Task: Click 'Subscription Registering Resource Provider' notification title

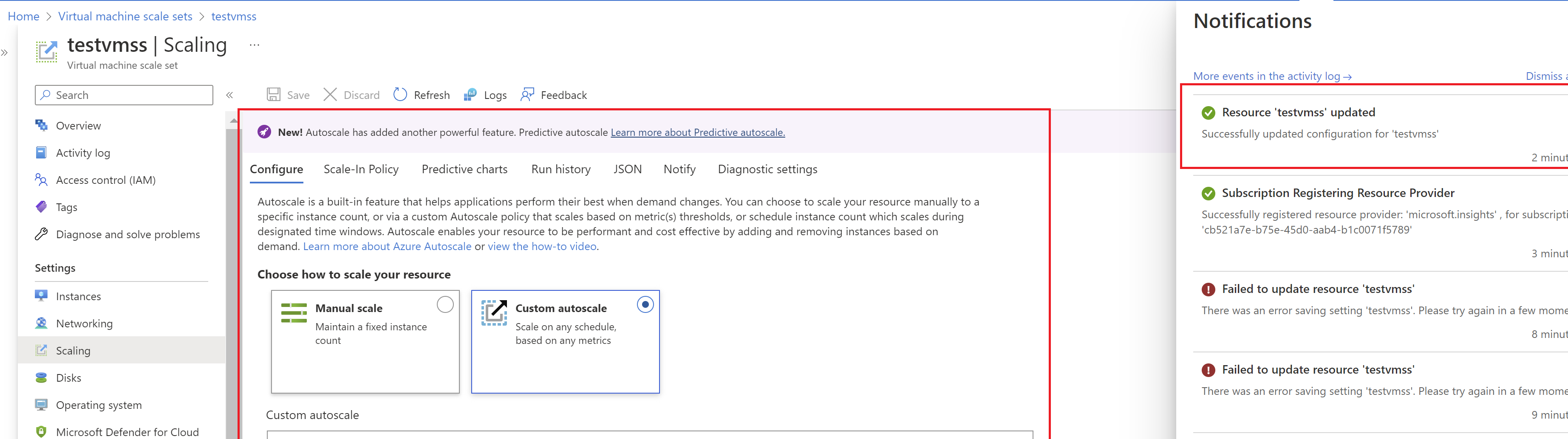Action: click(1338, 193)
